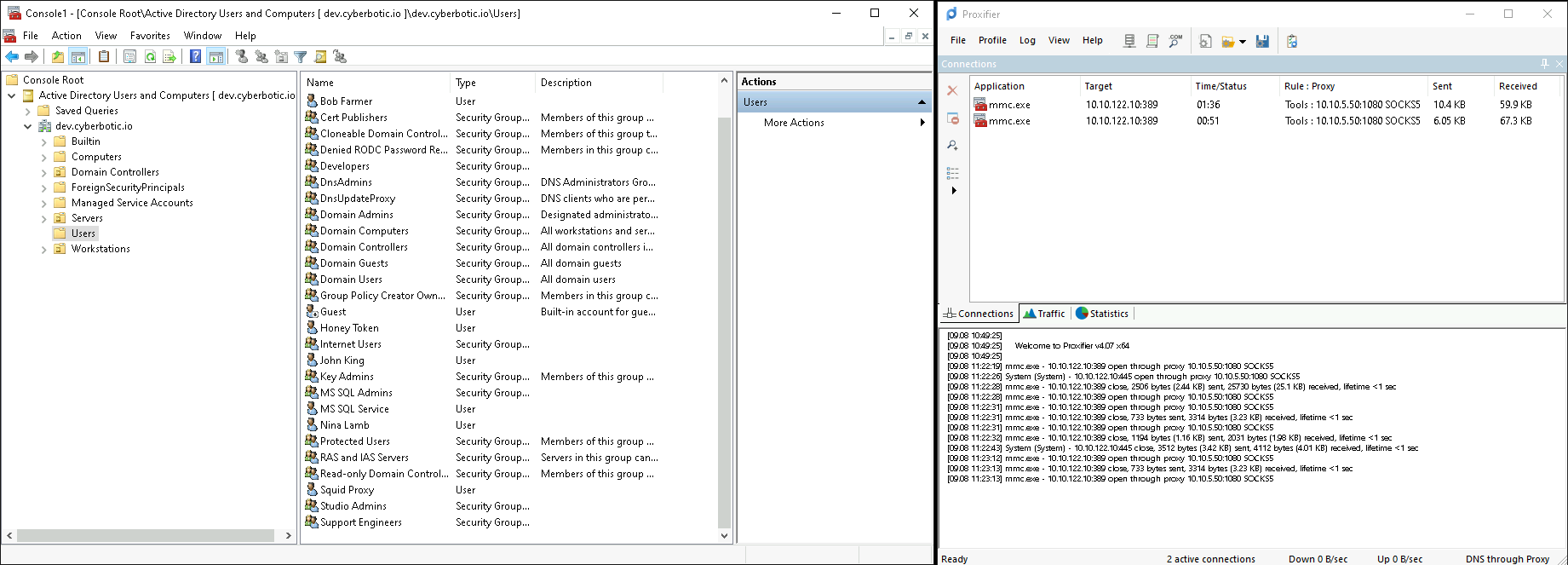Expand the Computers tree node
The width and height of the screenshot is (1568, 565).
44,157
